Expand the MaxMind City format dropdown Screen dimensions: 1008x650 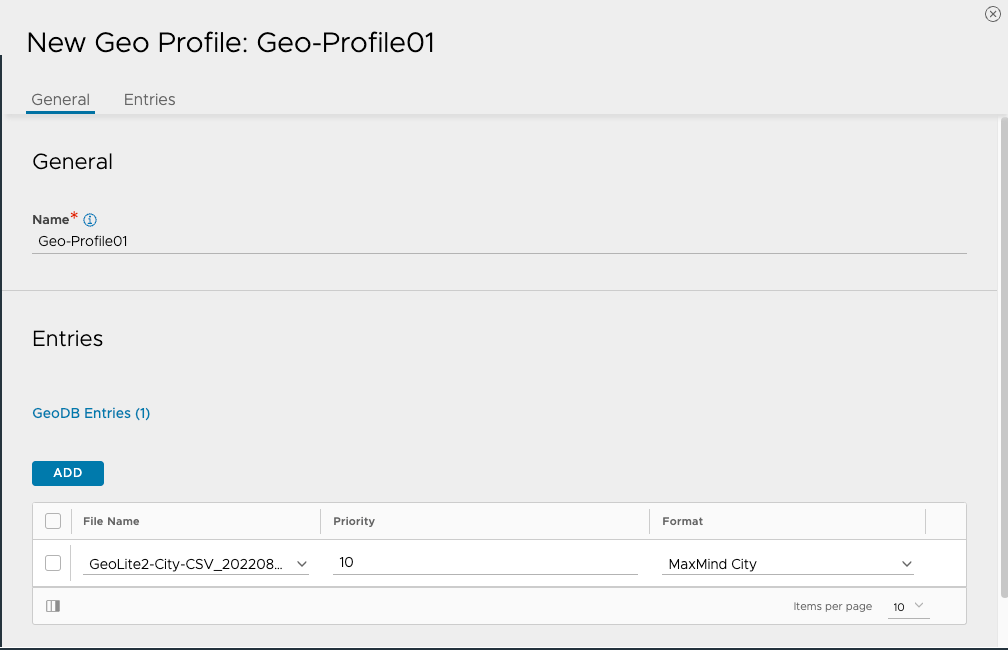pos(788,564)
